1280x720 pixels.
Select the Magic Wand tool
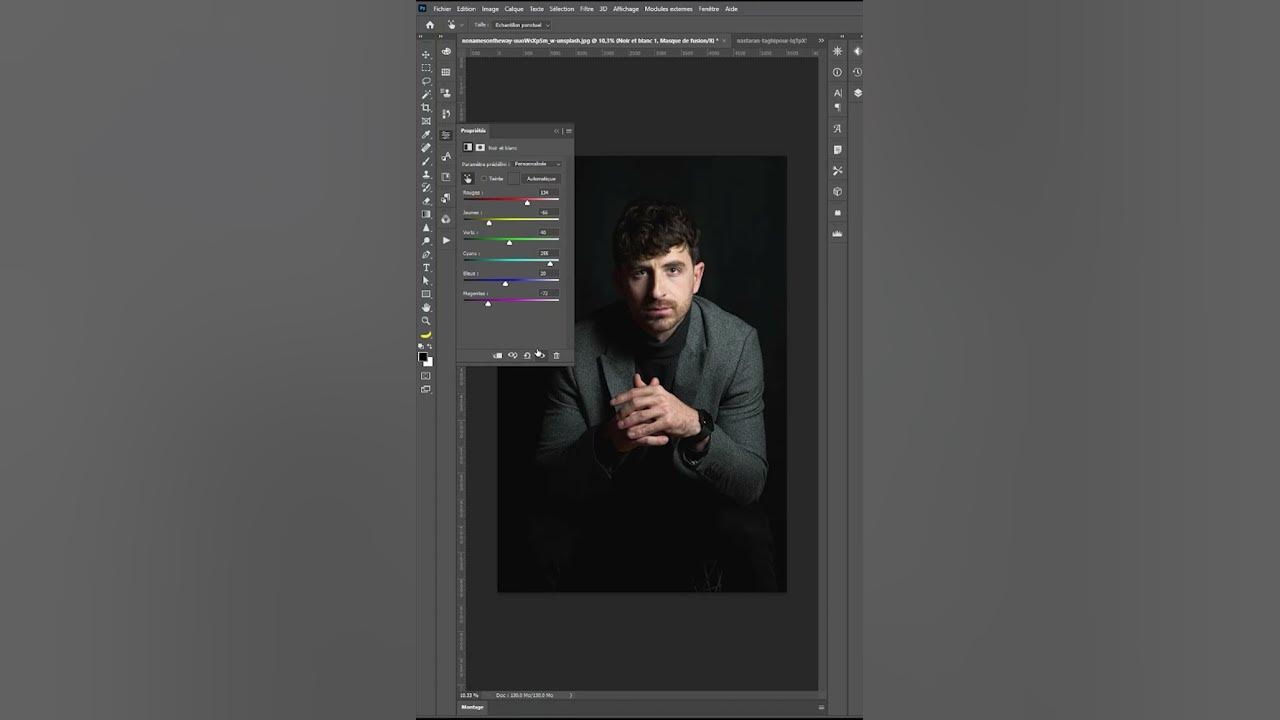(426, 94)
